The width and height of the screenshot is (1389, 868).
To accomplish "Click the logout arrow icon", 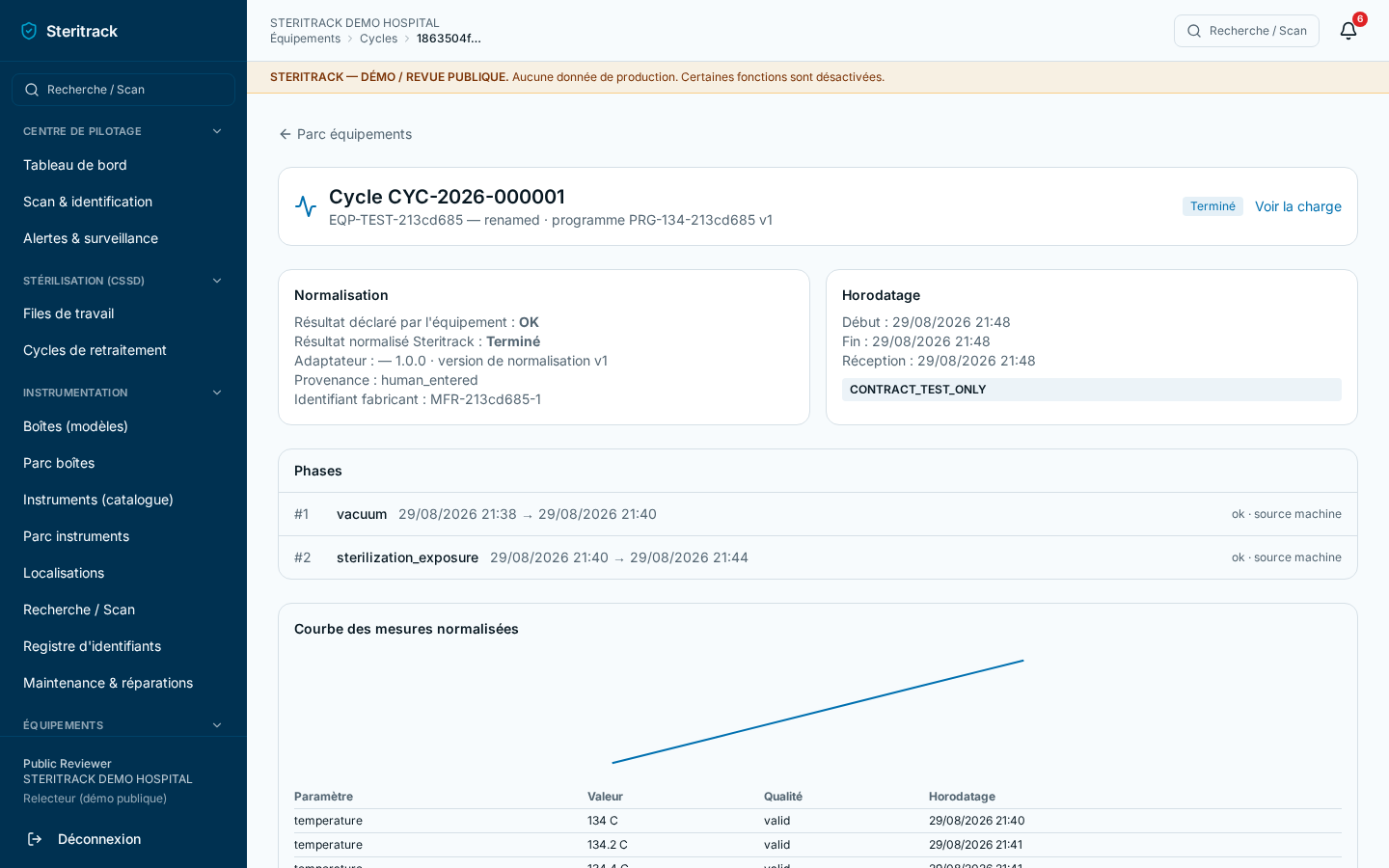I will click(x=35, y=839).
